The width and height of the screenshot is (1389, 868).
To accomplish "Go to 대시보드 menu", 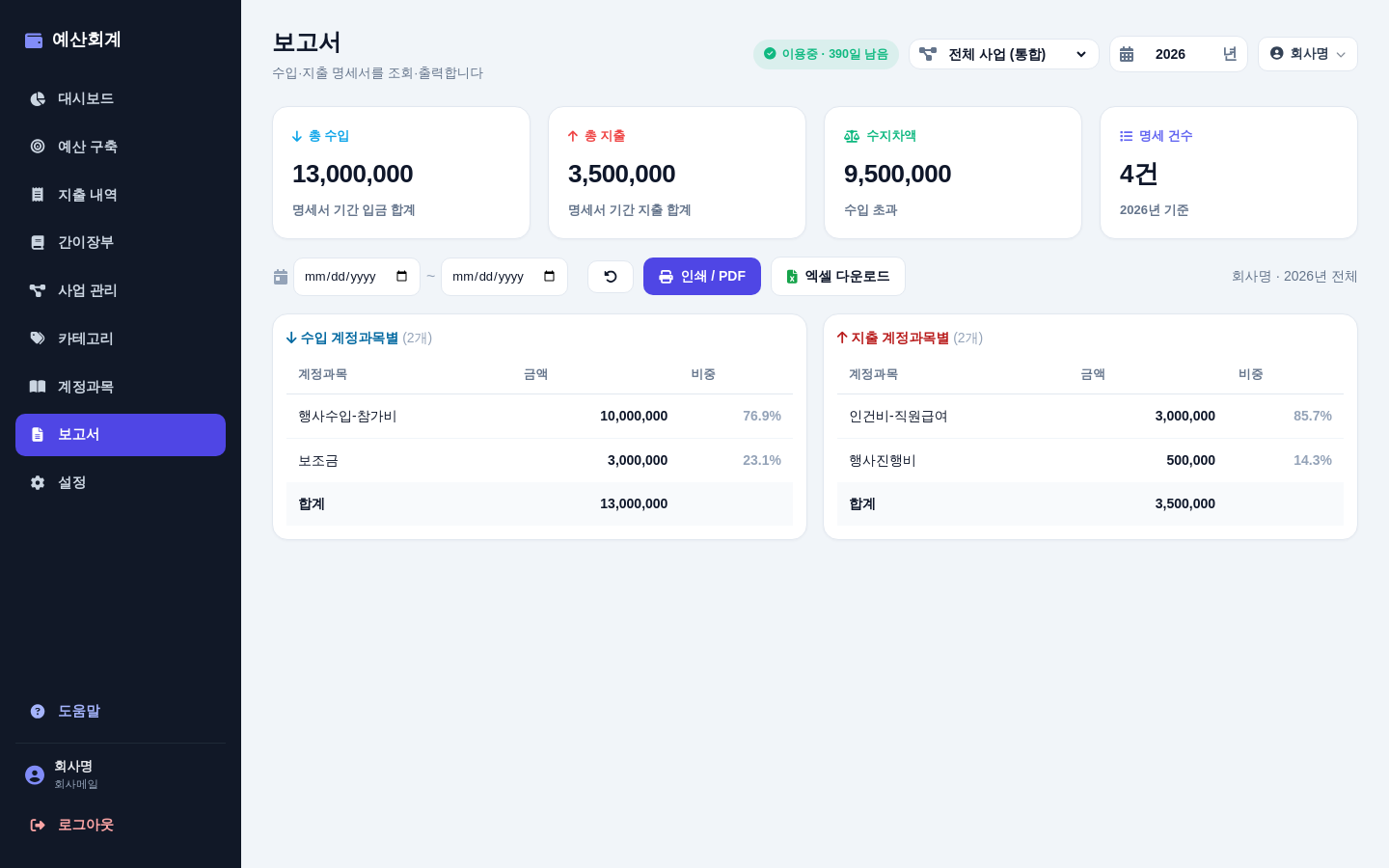I will pos(121,98).
